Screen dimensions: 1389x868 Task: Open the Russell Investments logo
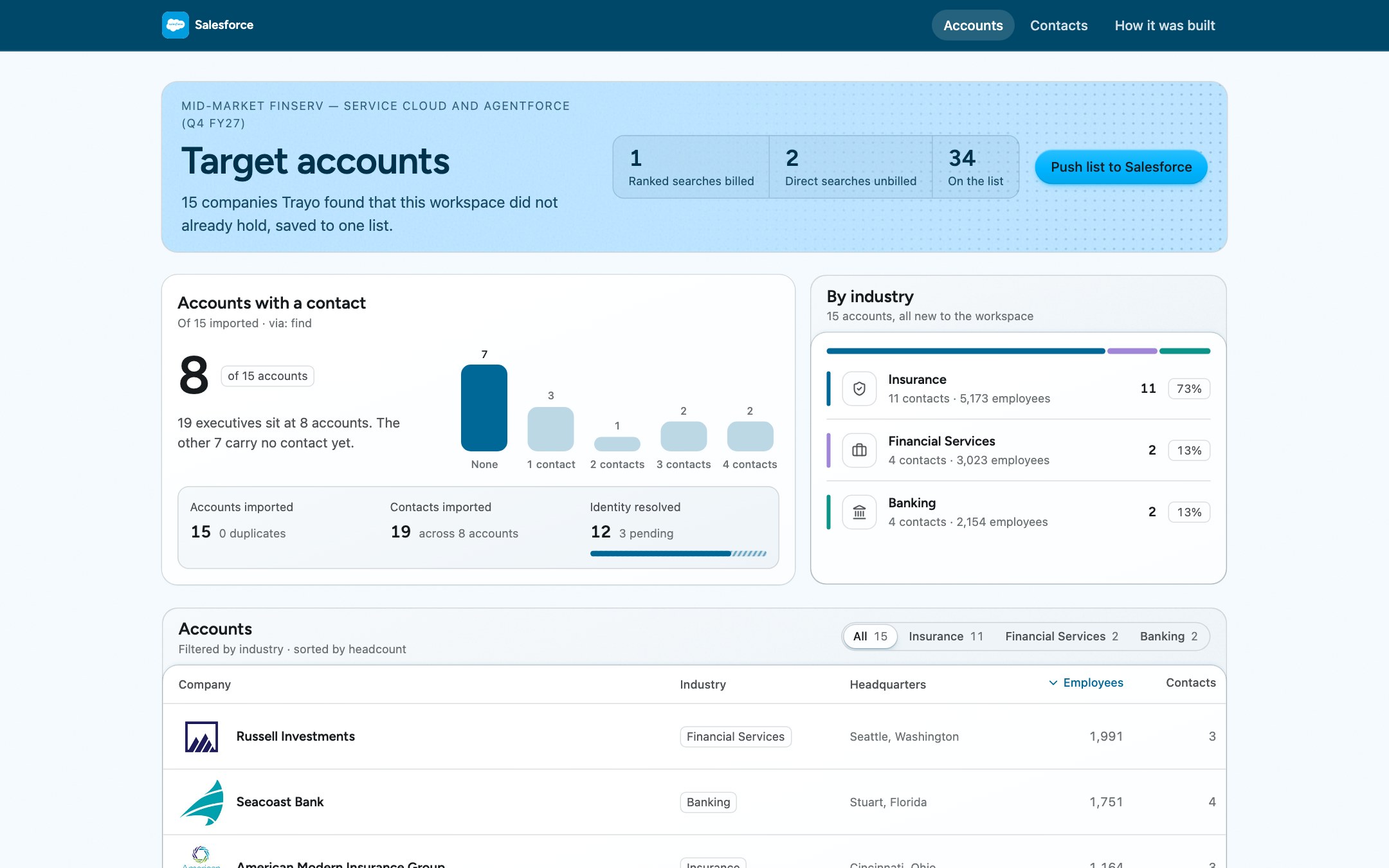[x=201, y=736]
